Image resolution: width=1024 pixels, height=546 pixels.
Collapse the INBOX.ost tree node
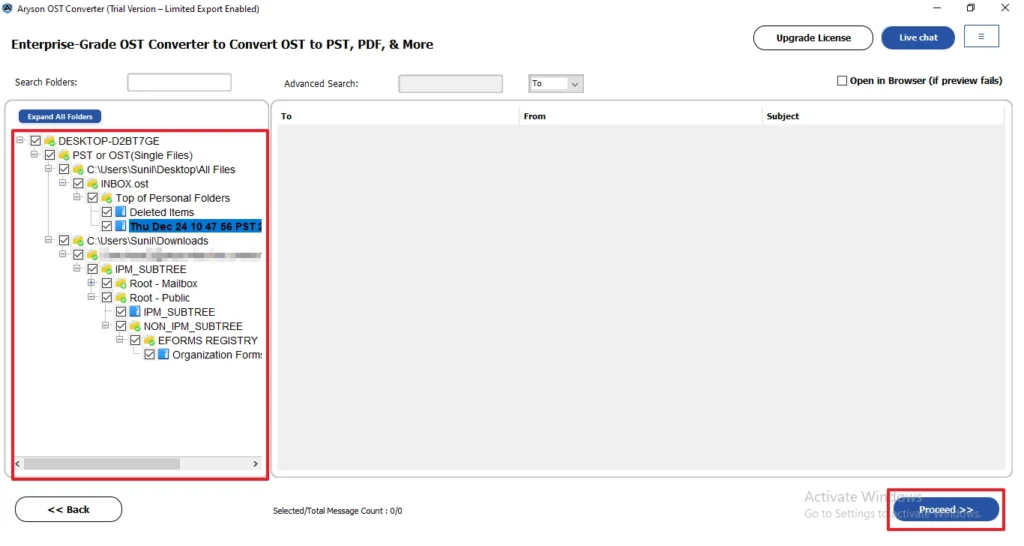(63, 184)
